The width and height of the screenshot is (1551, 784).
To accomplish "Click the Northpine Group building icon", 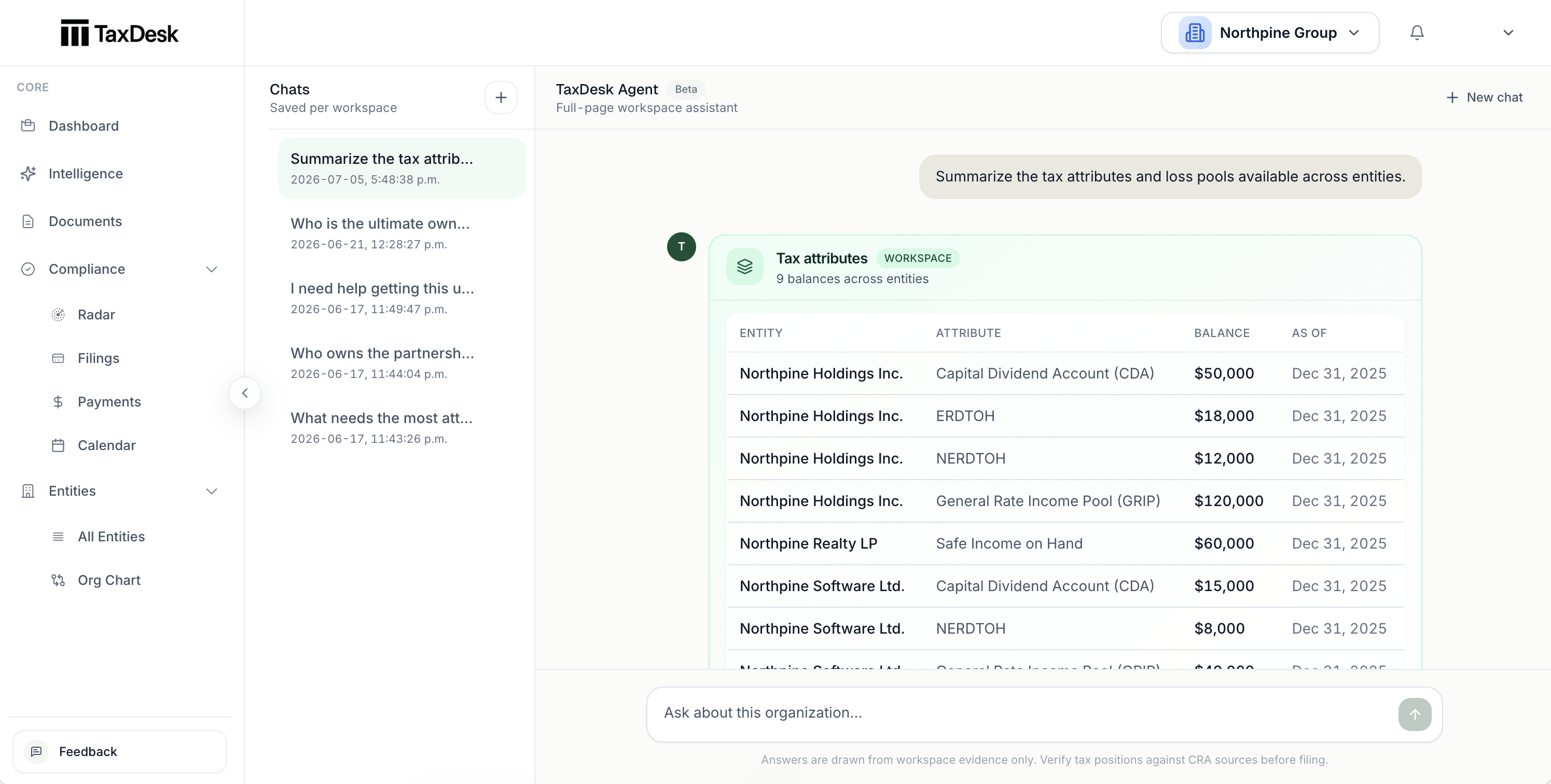I will click(x=1195, y=33).
